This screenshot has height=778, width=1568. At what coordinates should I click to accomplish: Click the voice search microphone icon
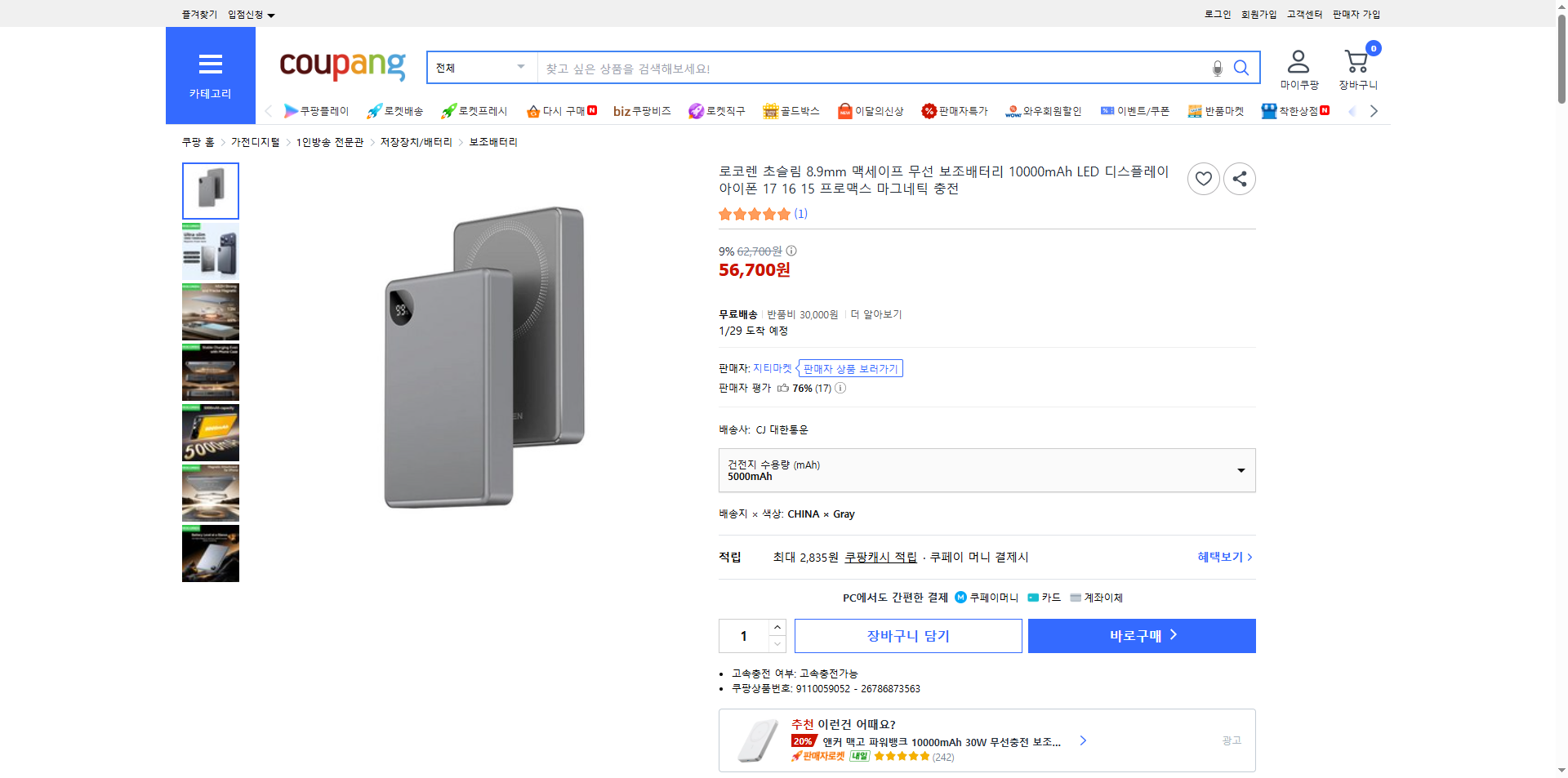click(1216, 68)
